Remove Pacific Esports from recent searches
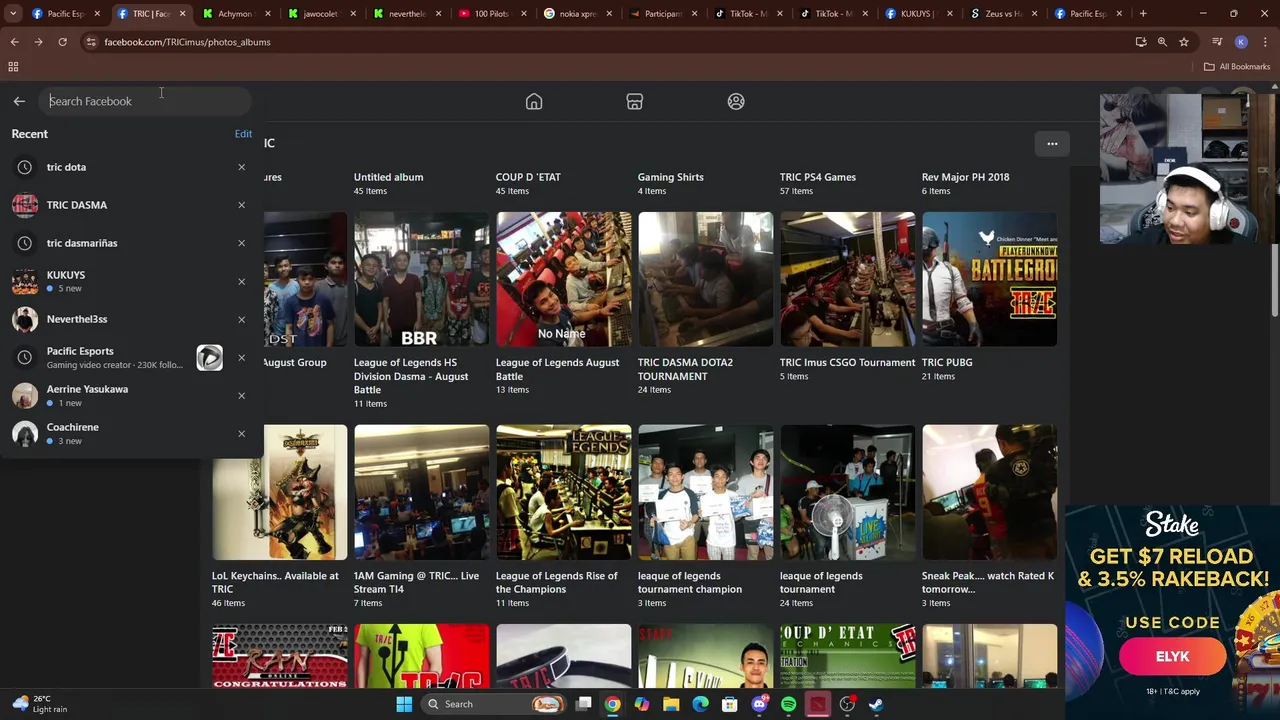Viewport: 1280px width, 720px height. point(241,357)
